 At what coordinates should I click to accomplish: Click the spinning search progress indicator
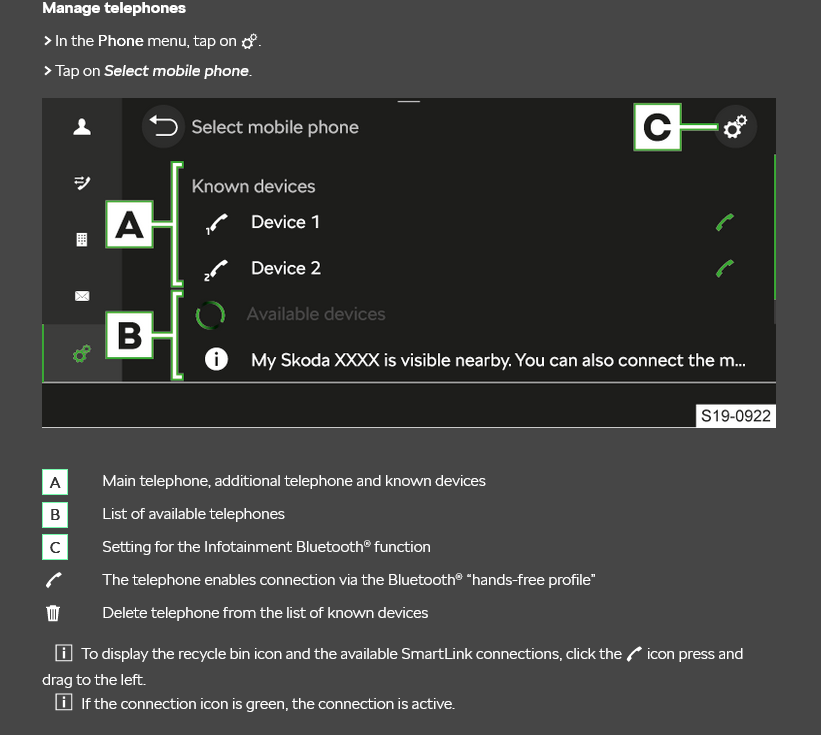tap(210, 315)
